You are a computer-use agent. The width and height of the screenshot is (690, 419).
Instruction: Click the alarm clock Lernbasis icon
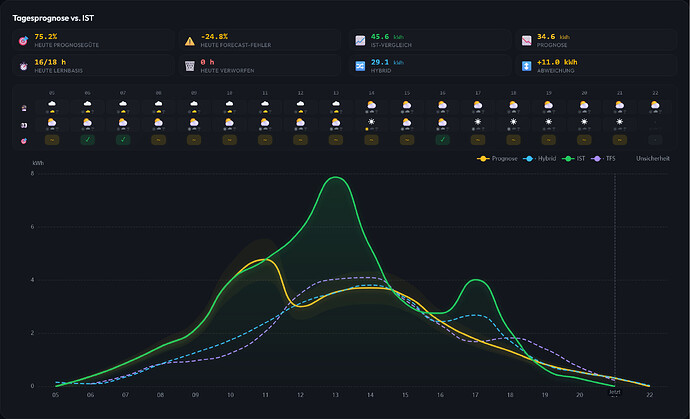[x=23, y=66]
